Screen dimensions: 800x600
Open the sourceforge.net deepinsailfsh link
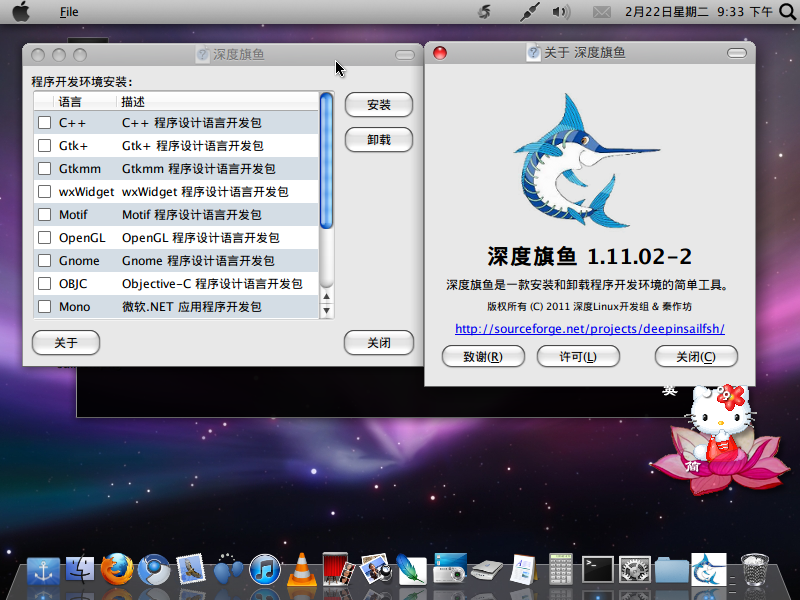[590, 329]
